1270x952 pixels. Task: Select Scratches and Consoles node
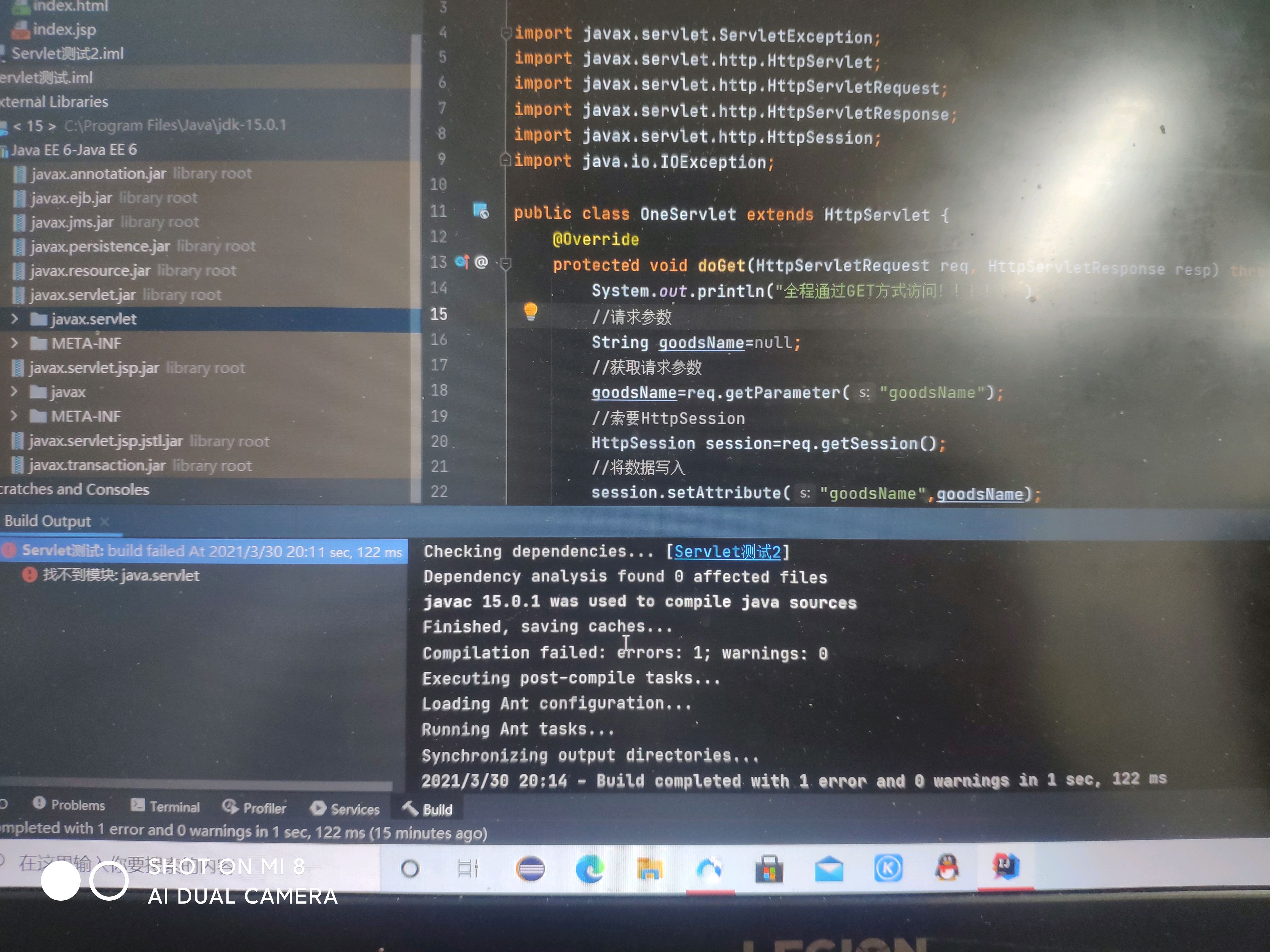pyautogui.click(x=75, y=489)
